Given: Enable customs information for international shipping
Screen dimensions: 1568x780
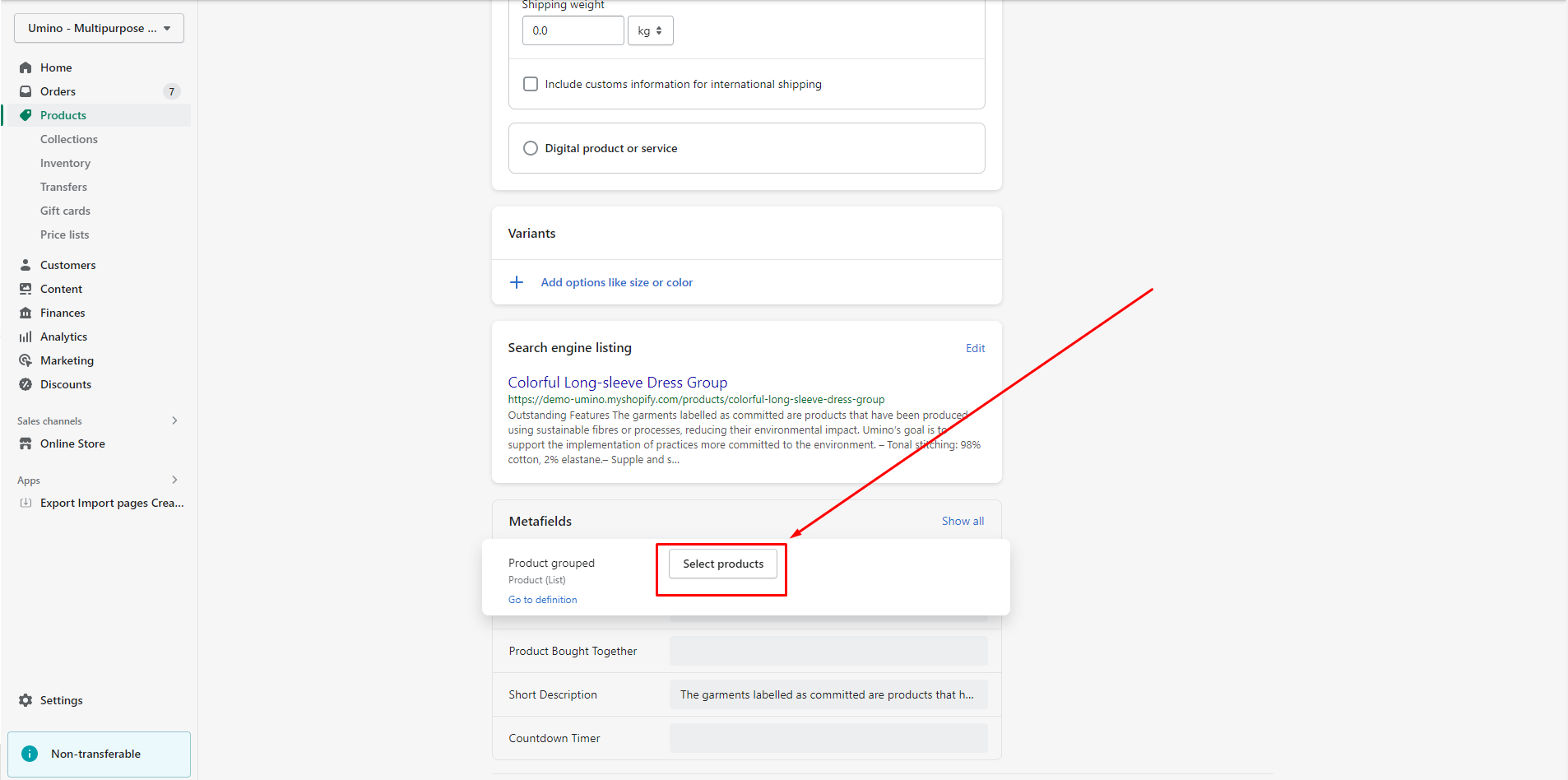Looking at the screenshot, I should coord(531,84).
